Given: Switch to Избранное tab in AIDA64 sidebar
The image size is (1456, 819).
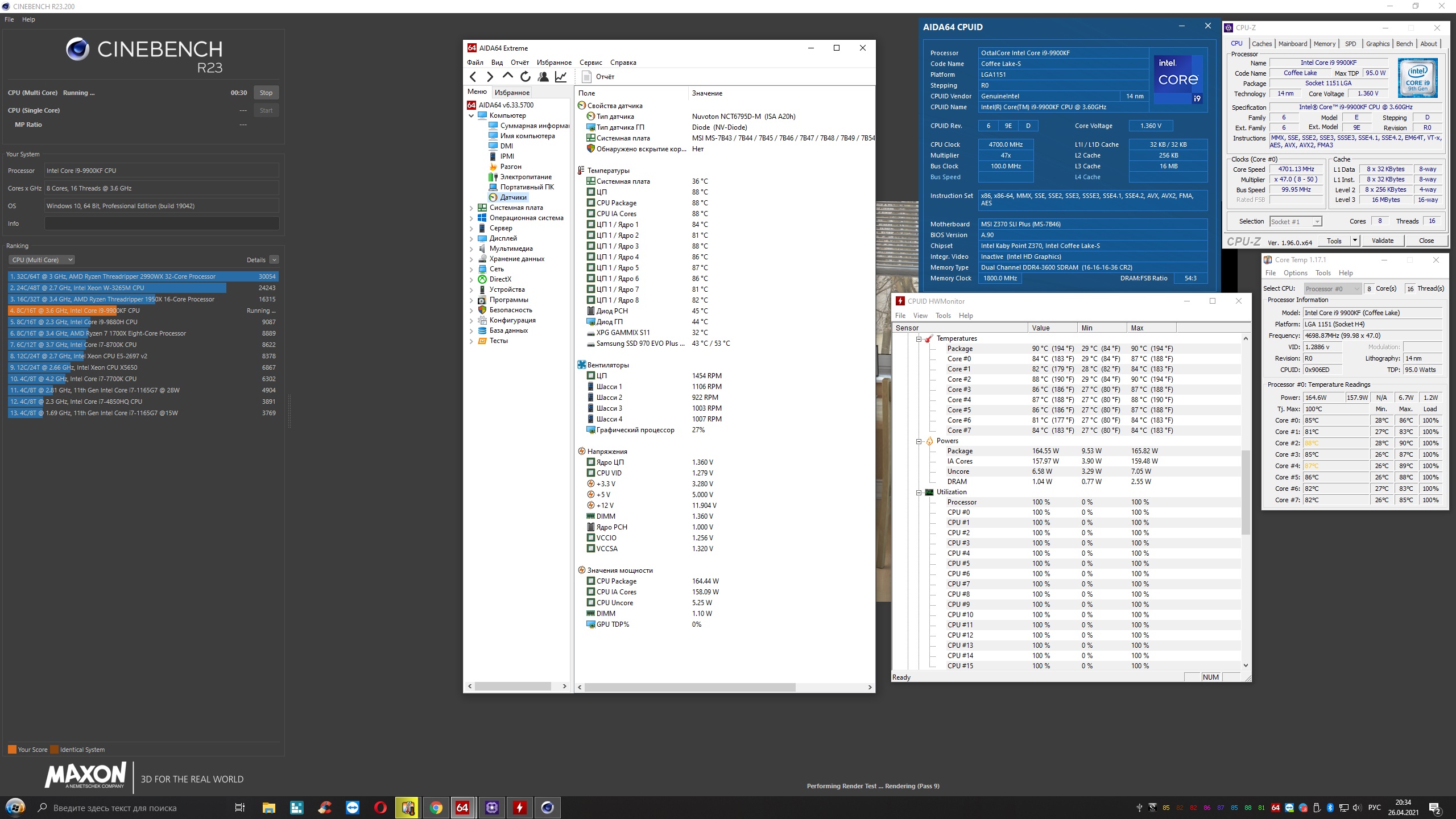Looking at the screenshot, I should click(512, 93).
